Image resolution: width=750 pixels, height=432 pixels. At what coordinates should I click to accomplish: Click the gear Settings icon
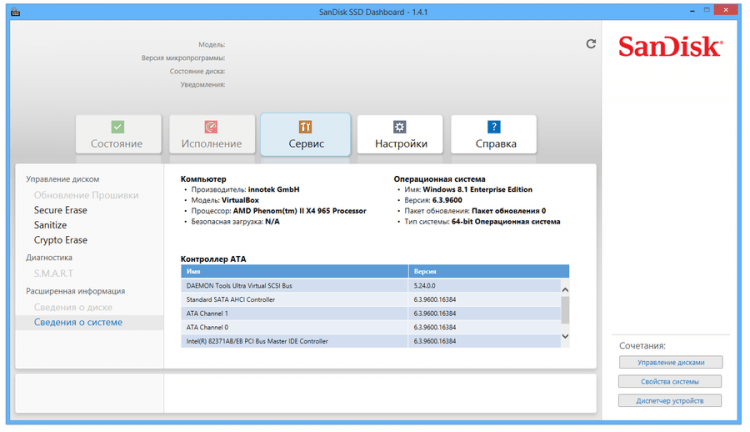click(400, 127)
